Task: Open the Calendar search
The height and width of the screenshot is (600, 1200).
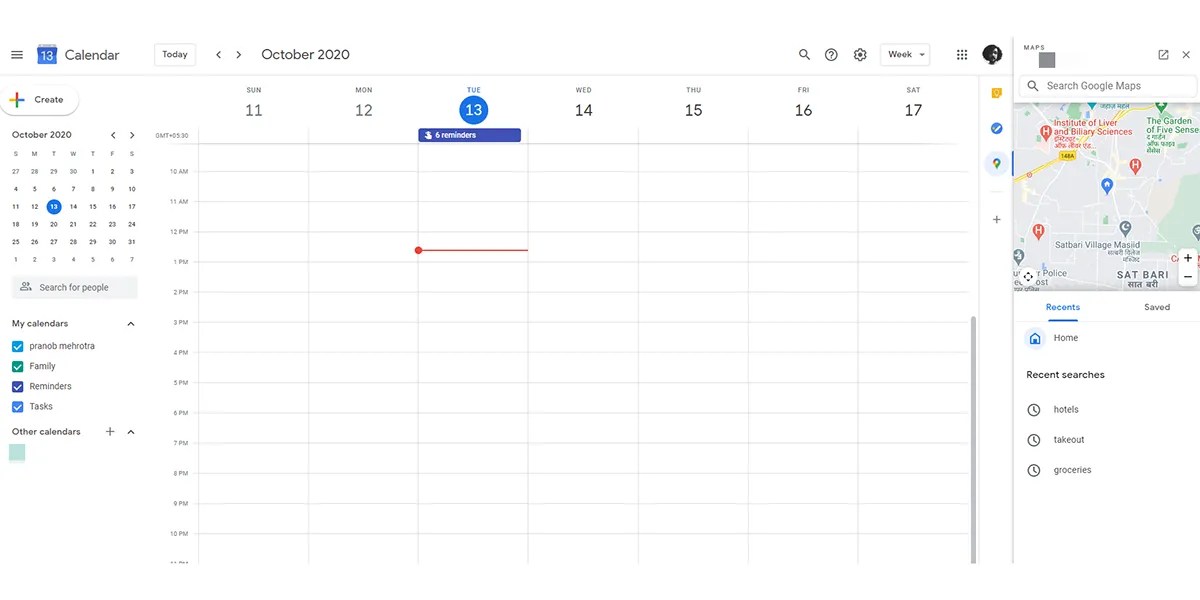Action: pyautogui.click(x=804, y=54)
